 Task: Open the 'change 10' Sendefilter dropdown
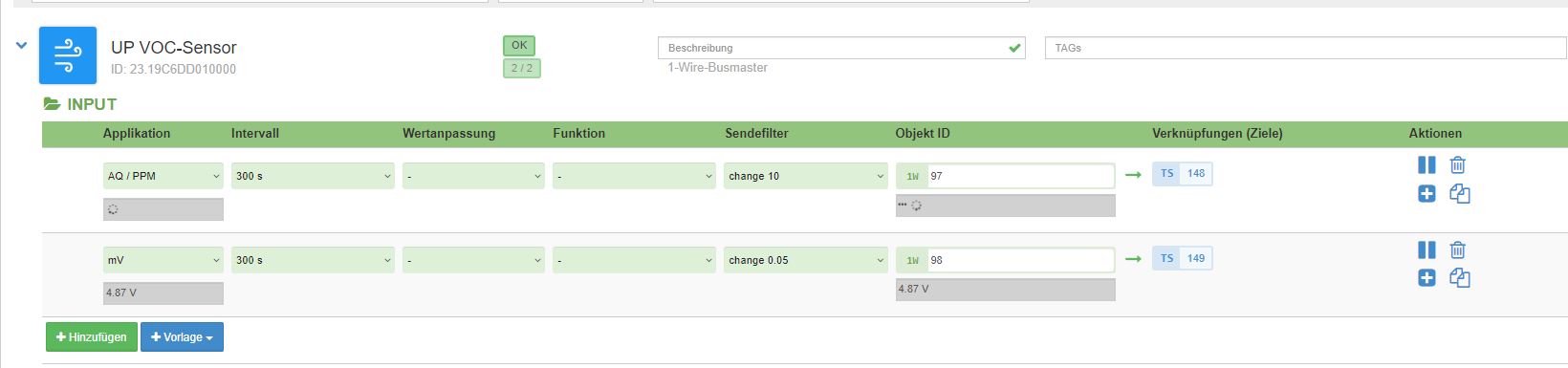806,176
